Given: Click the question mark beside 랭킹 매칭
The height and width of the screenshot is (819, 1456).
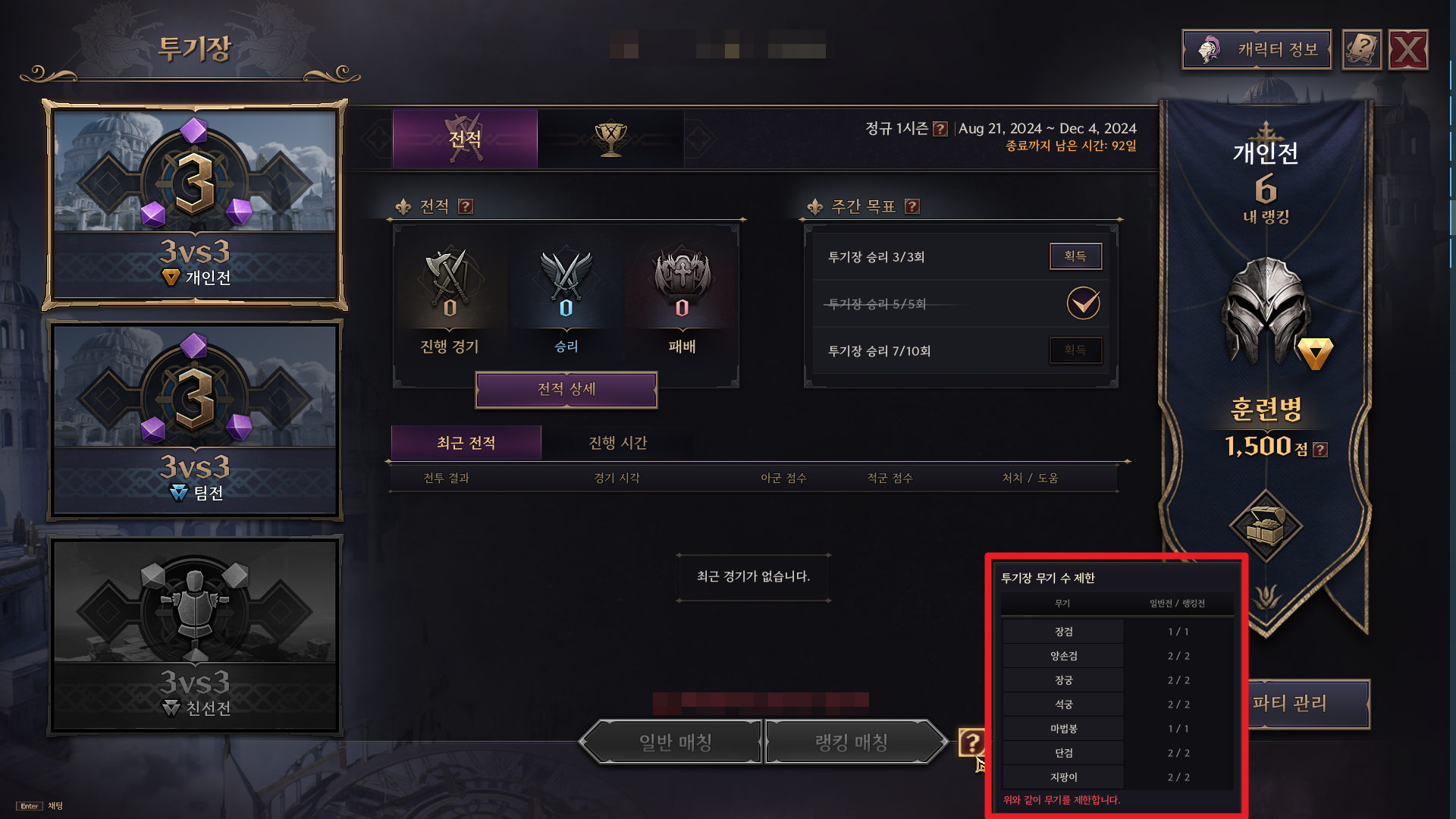Looking at the screenshot, I should pyautogui.click(x=971, y=742).
